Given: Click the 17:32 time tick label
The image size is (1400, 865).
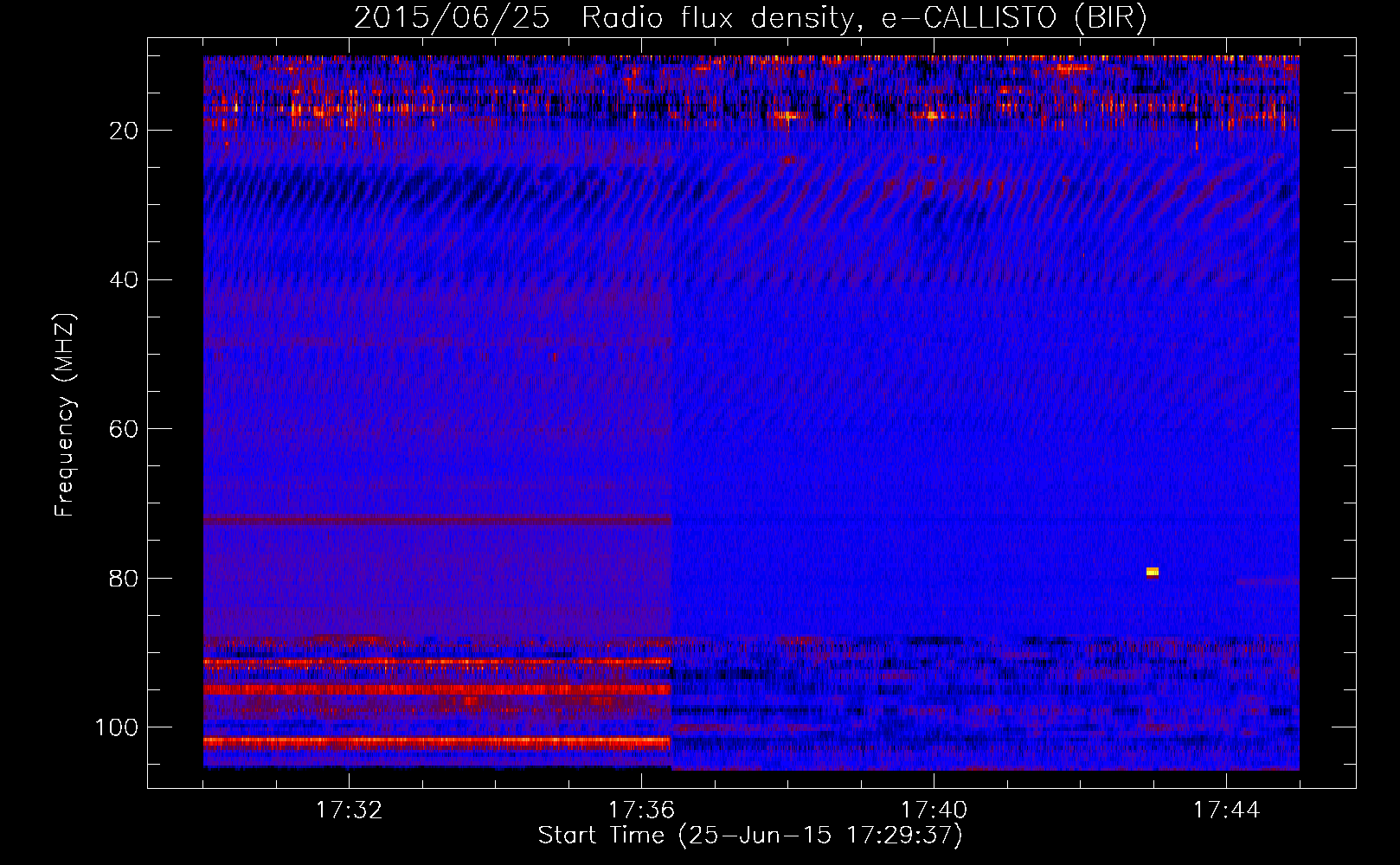Looking at the screenshot, I should click(349, 810).
